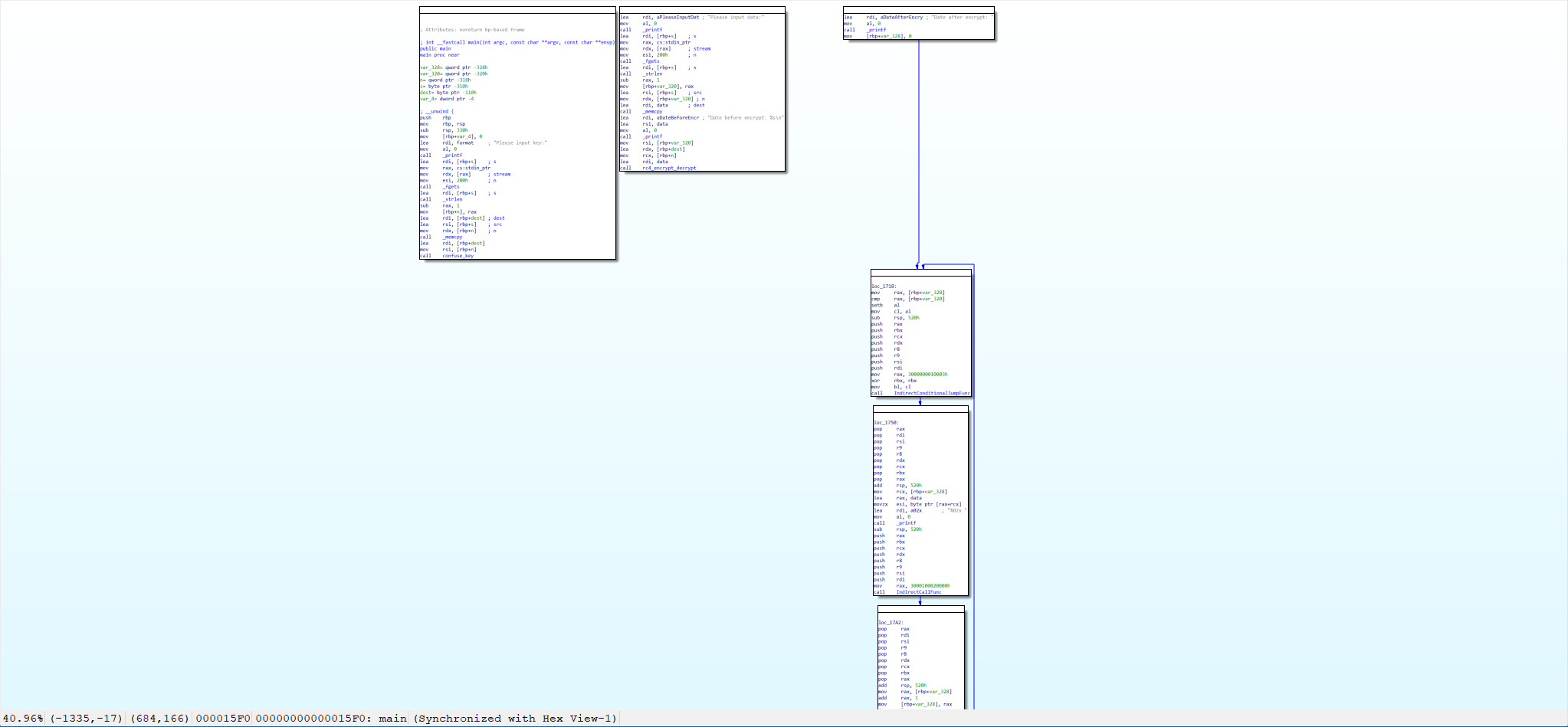Select the 'loc_1750:' label
This screenshot has width=1568, height=727.
coord(886,423)
